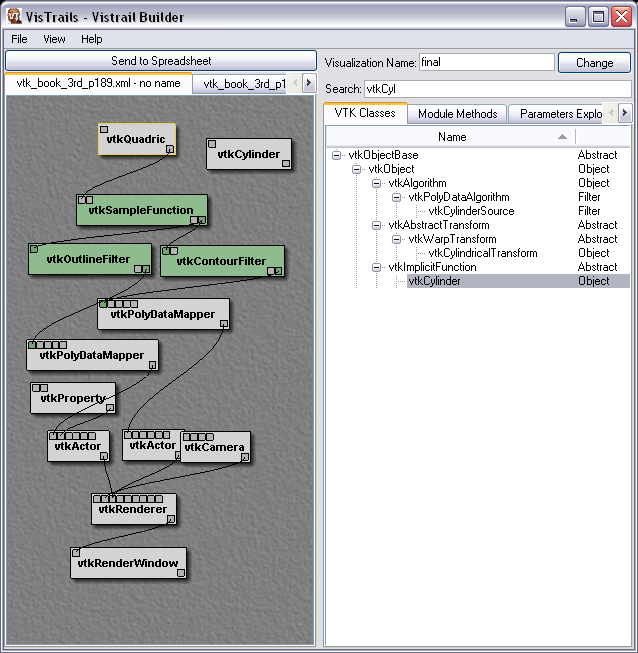Viewport: 638px width, 653px height.
Task: Collapse the vtkAlgorithm tree node
Action: click(376, 183)
